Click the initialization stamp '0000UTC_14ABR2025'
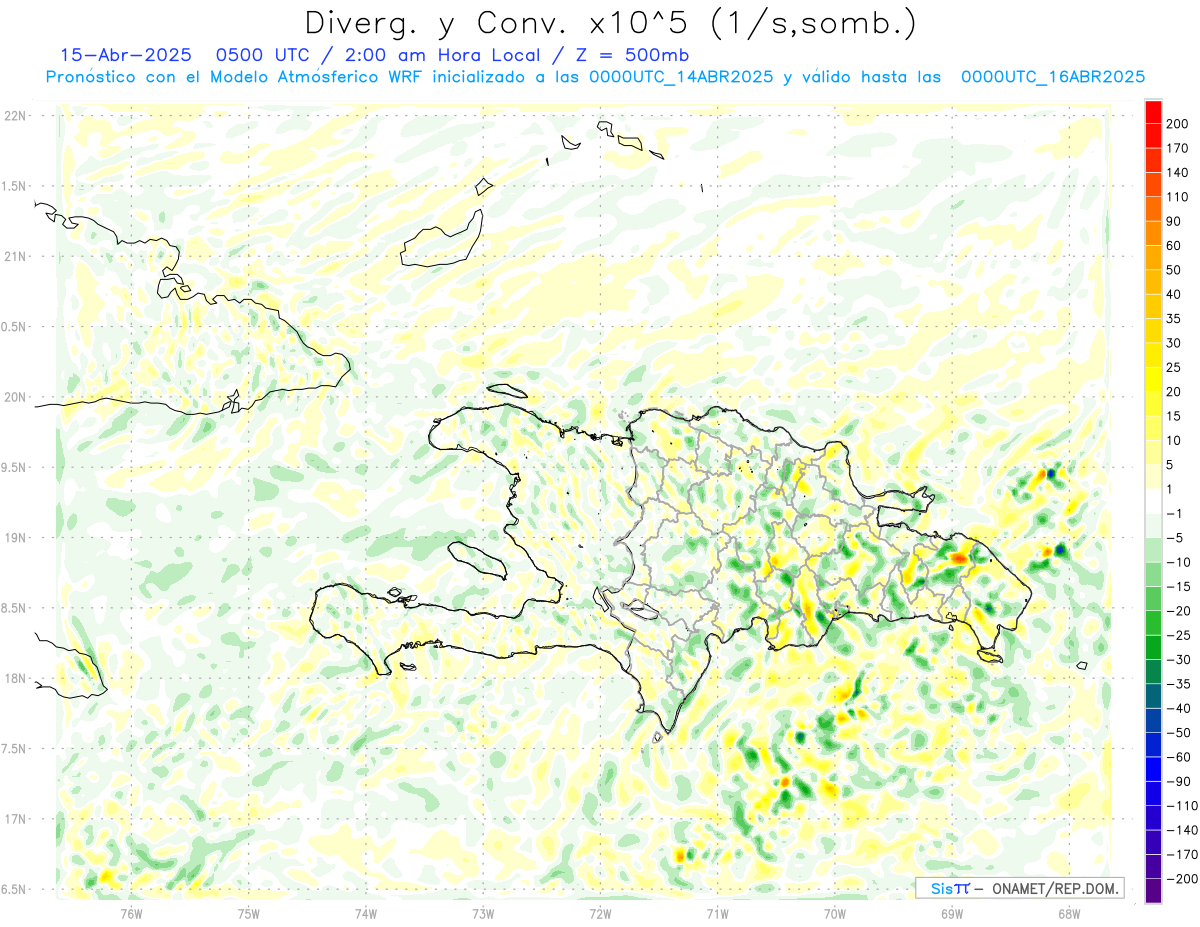 click(680, 77)
